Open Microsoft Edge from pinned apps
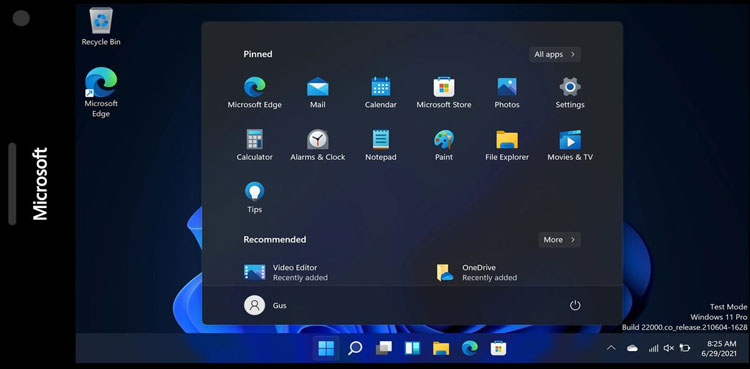 pyautogui.click(x=254, y=93)
